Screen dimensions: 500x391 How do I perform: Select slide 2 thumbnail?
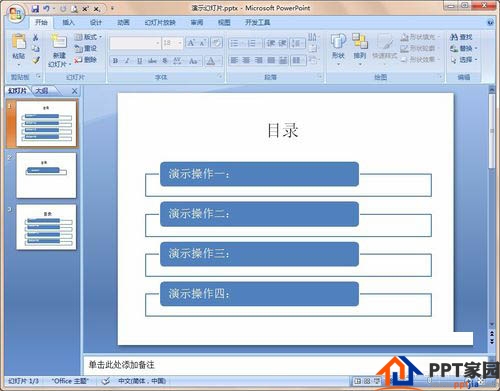[x=46, y=175]
